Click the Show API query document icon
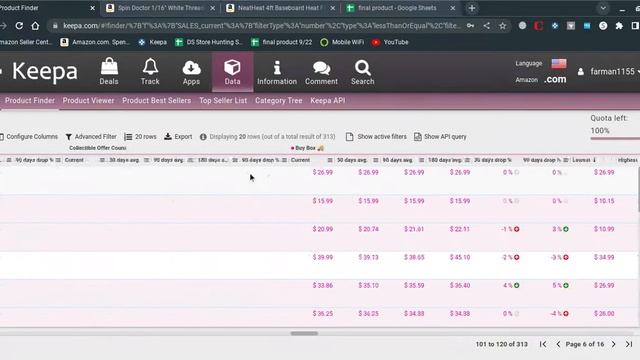Image resolution: width=640 pixels, height=360 pixels. pyautogui.click(x=418, y=137)
